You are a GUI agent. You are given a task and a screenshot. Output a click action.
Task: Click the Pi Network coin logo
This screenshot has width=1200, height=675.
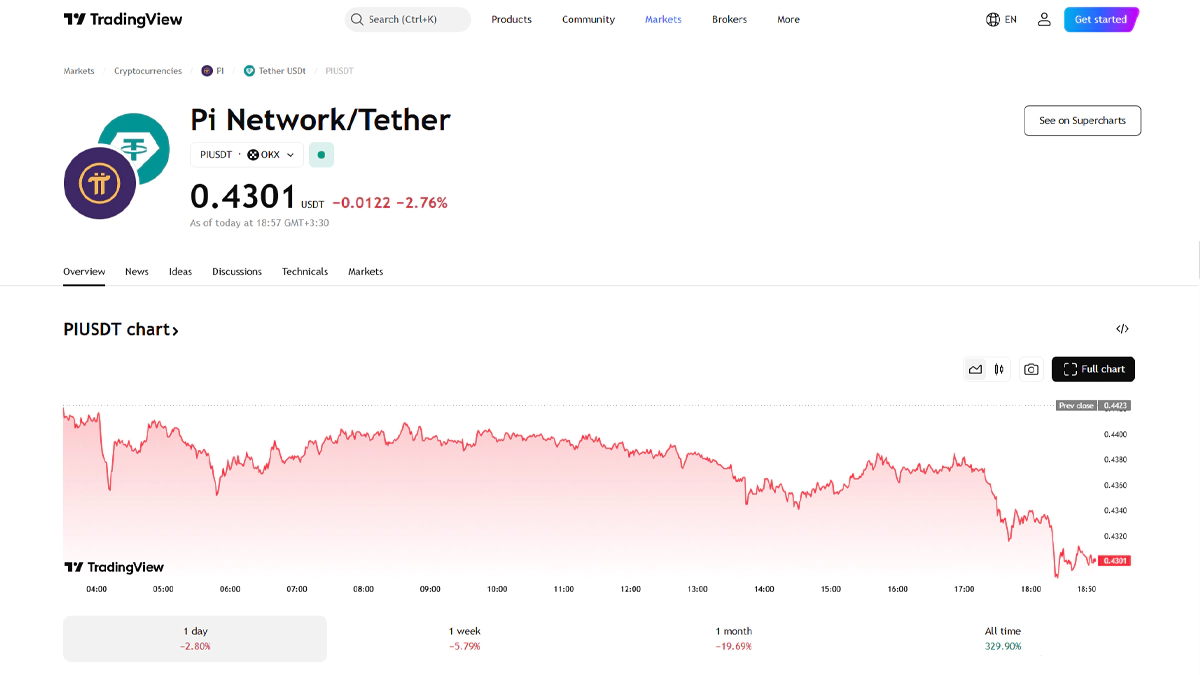pos(100,184)
